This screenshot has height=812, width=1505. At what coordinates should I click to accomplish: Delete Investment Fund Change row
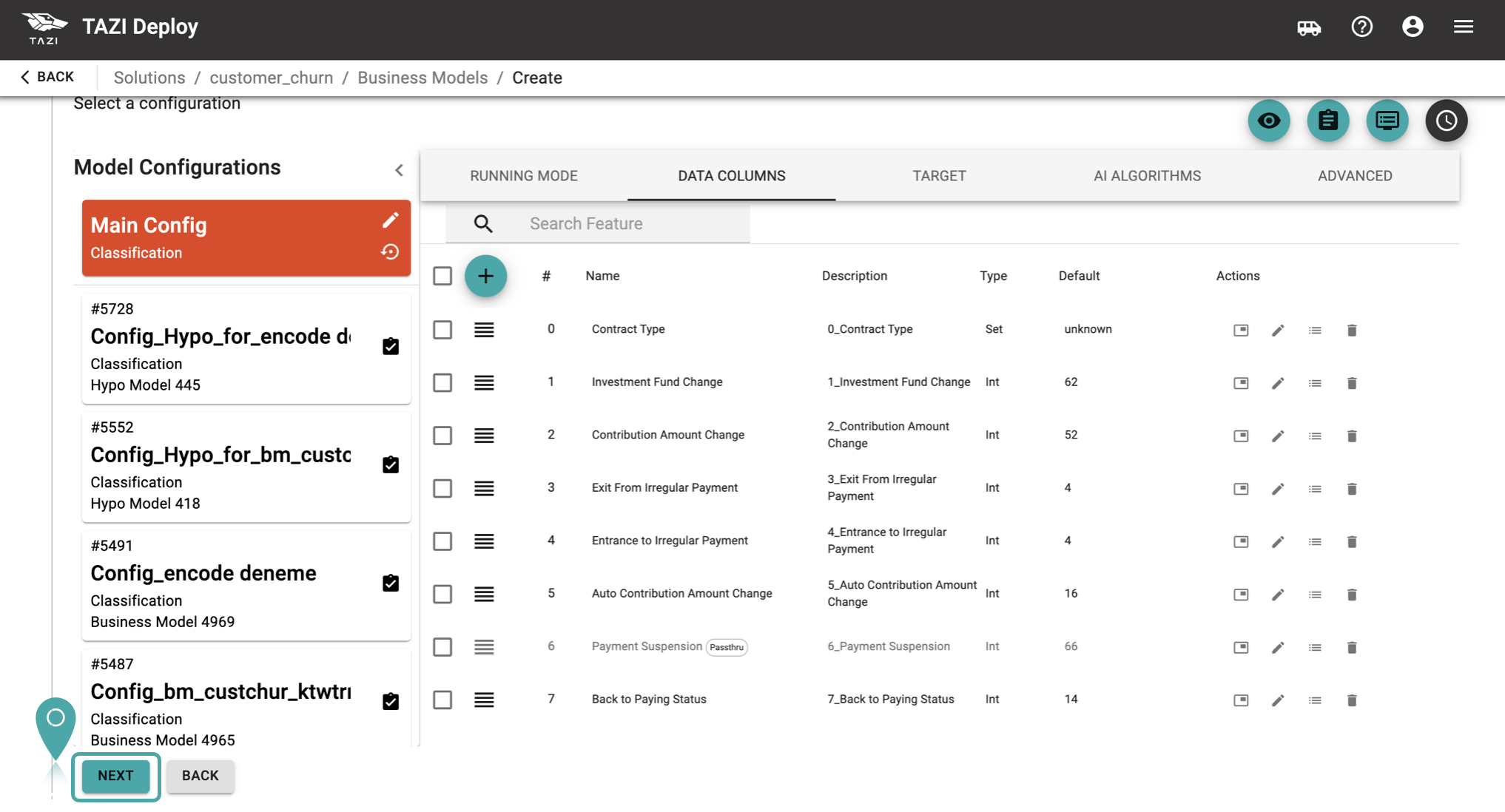pyautogui.click(x=1352, y=383)
